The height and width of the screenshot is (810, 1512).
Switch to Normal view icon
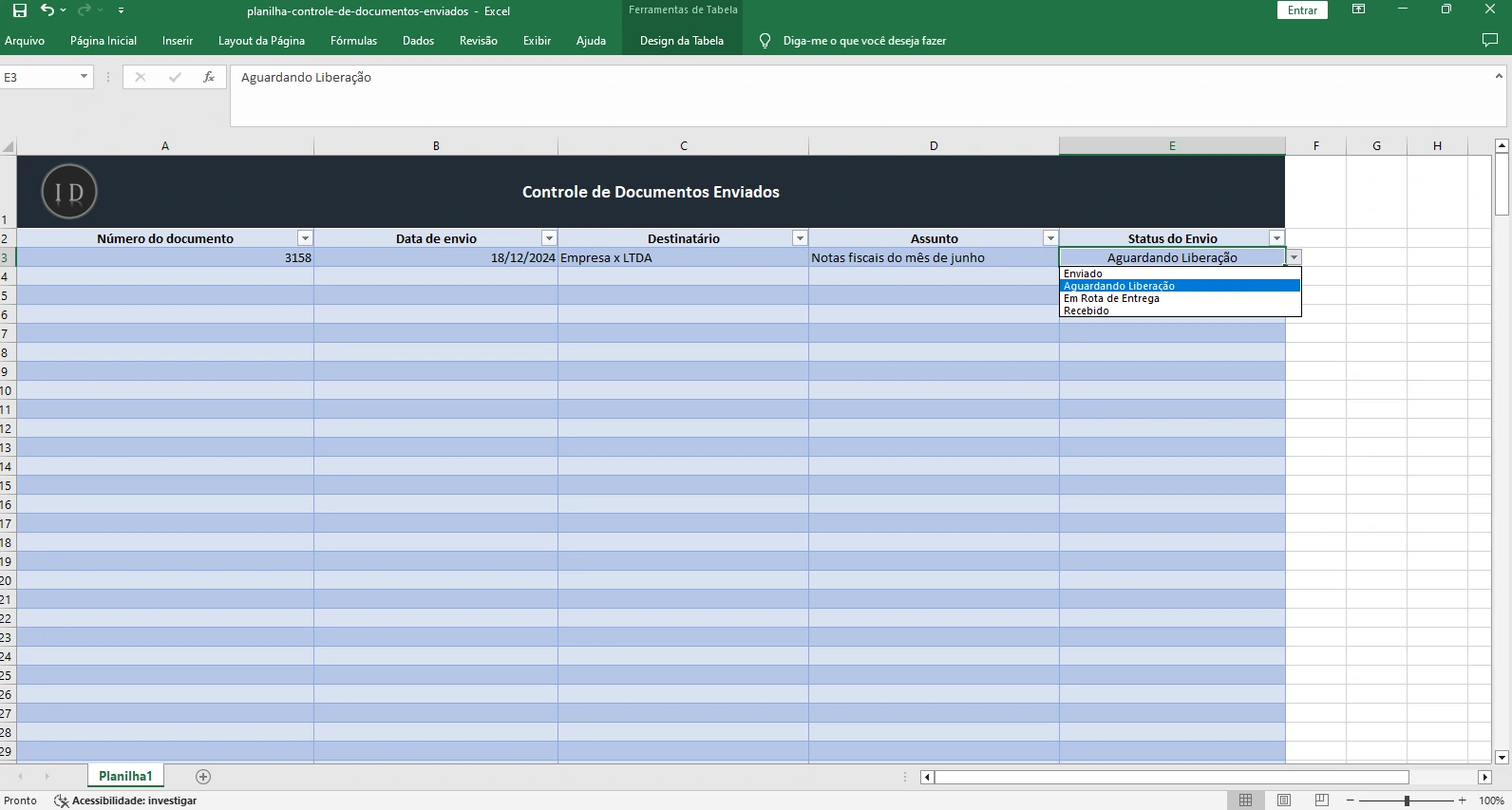(x=1246, y=801)
